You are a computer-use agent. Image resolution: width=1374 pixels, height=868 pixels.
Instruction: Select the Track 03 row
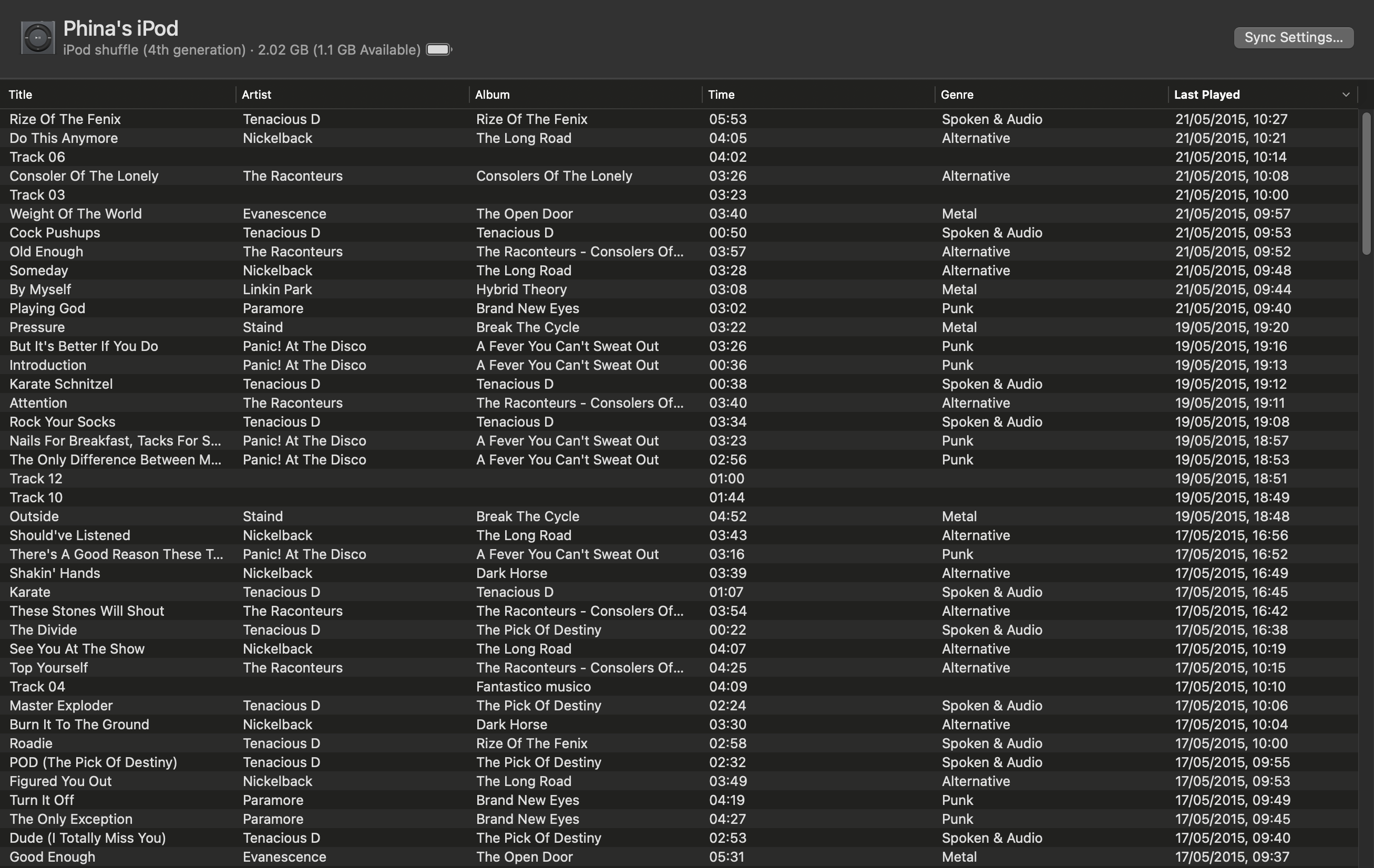click(x=679, y=194)
